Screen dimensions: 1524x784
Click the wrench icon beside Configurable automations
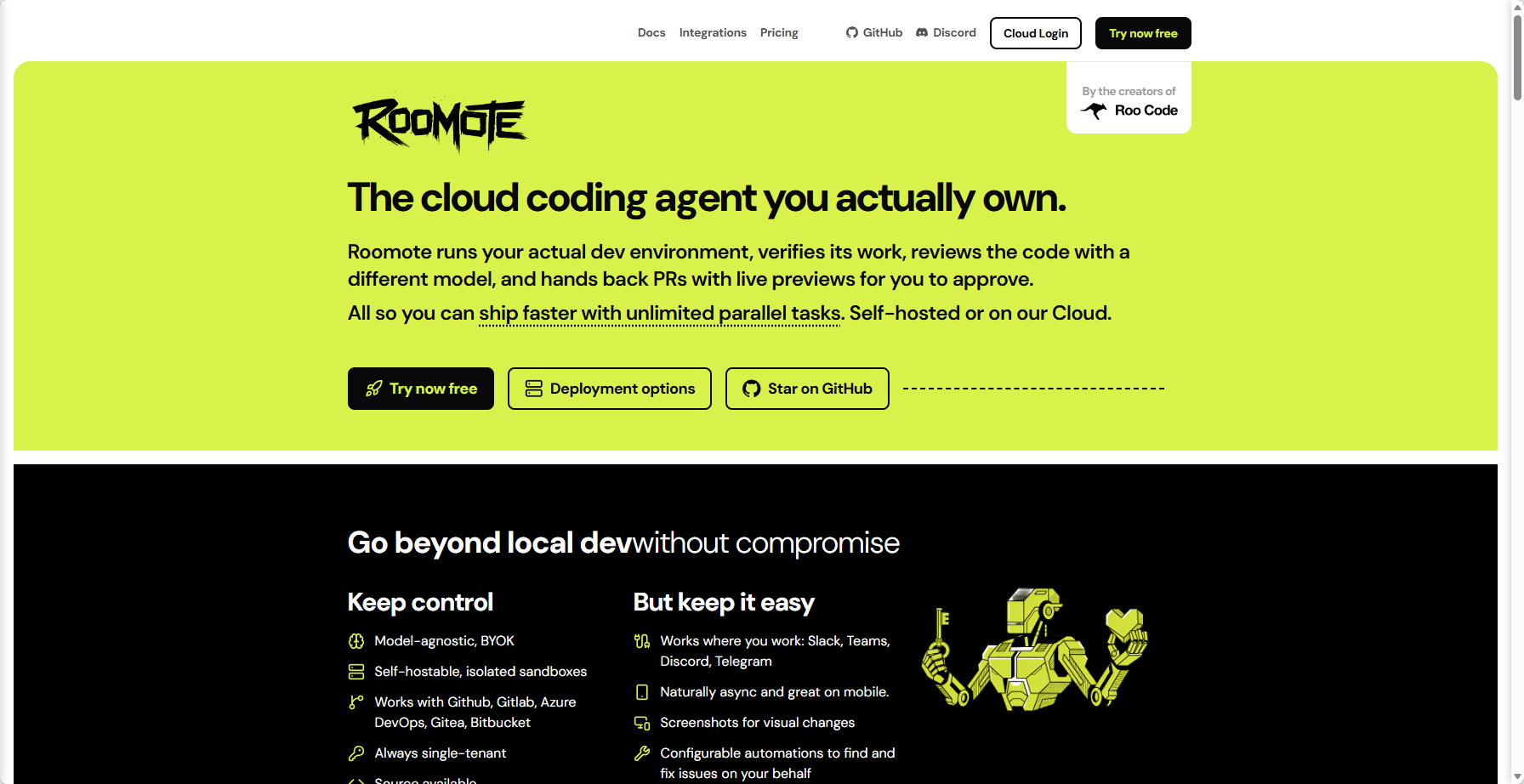tap(642, 753)
